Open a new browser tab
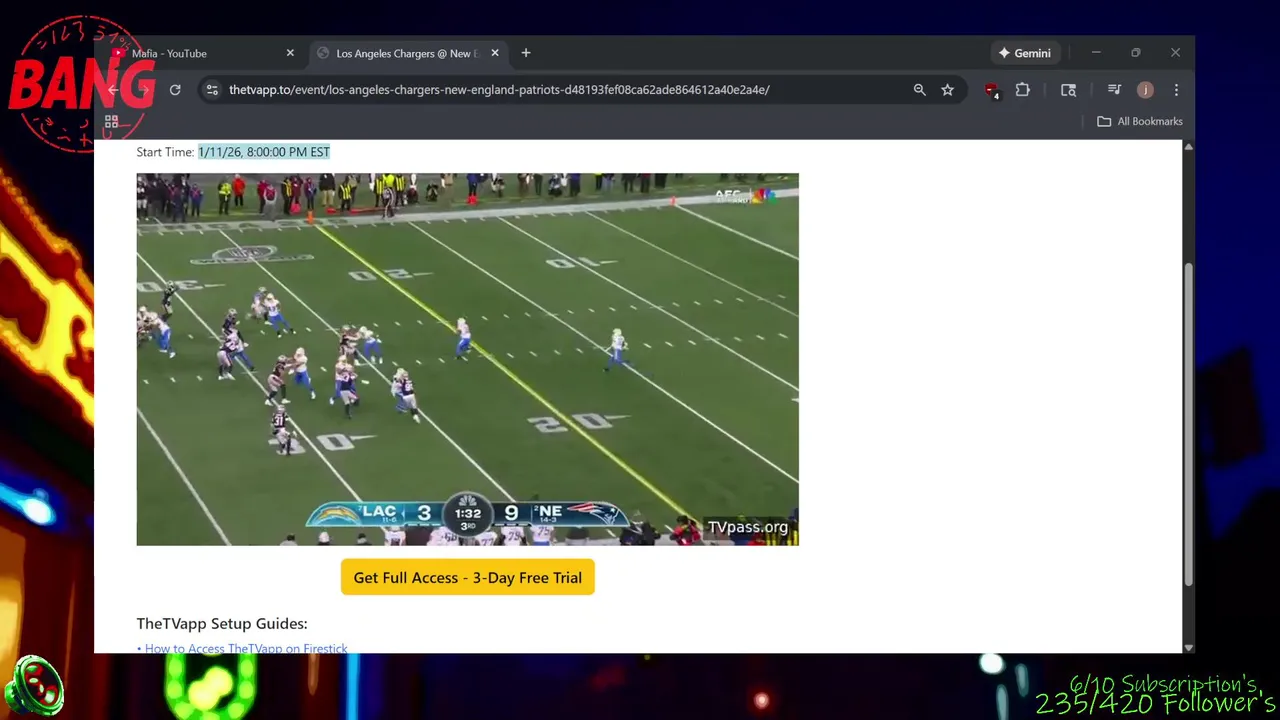Image resolution: width=1280 pixels, height=720 pixels. (x=526, y=53)
